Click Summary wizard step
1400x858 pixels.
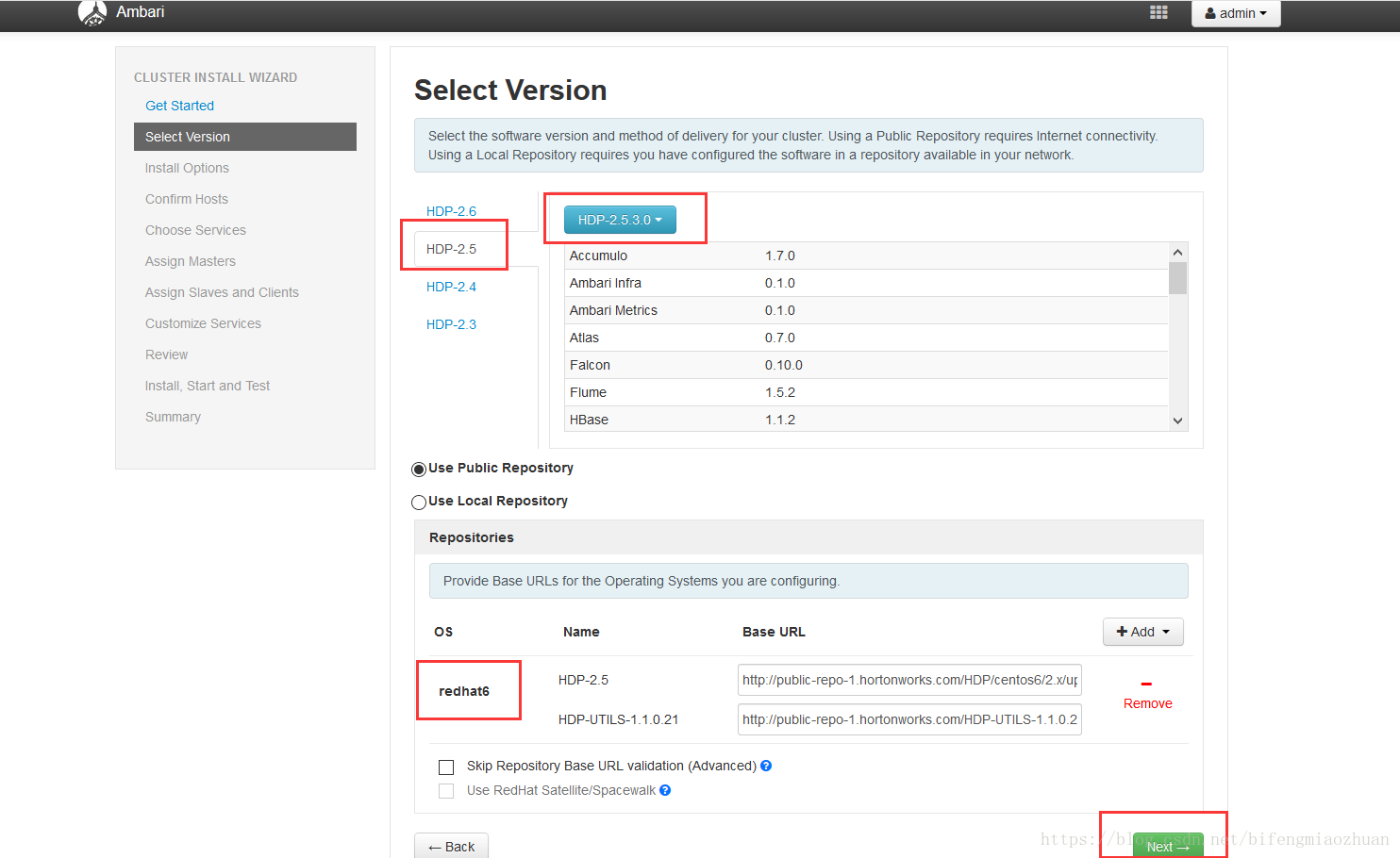173,417
